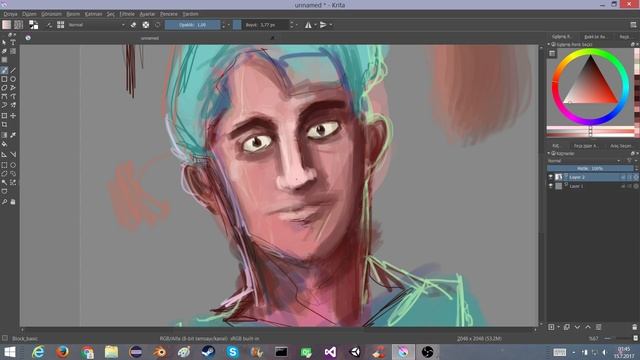Add a new layer in Layers panel

(x=551, y=327)
